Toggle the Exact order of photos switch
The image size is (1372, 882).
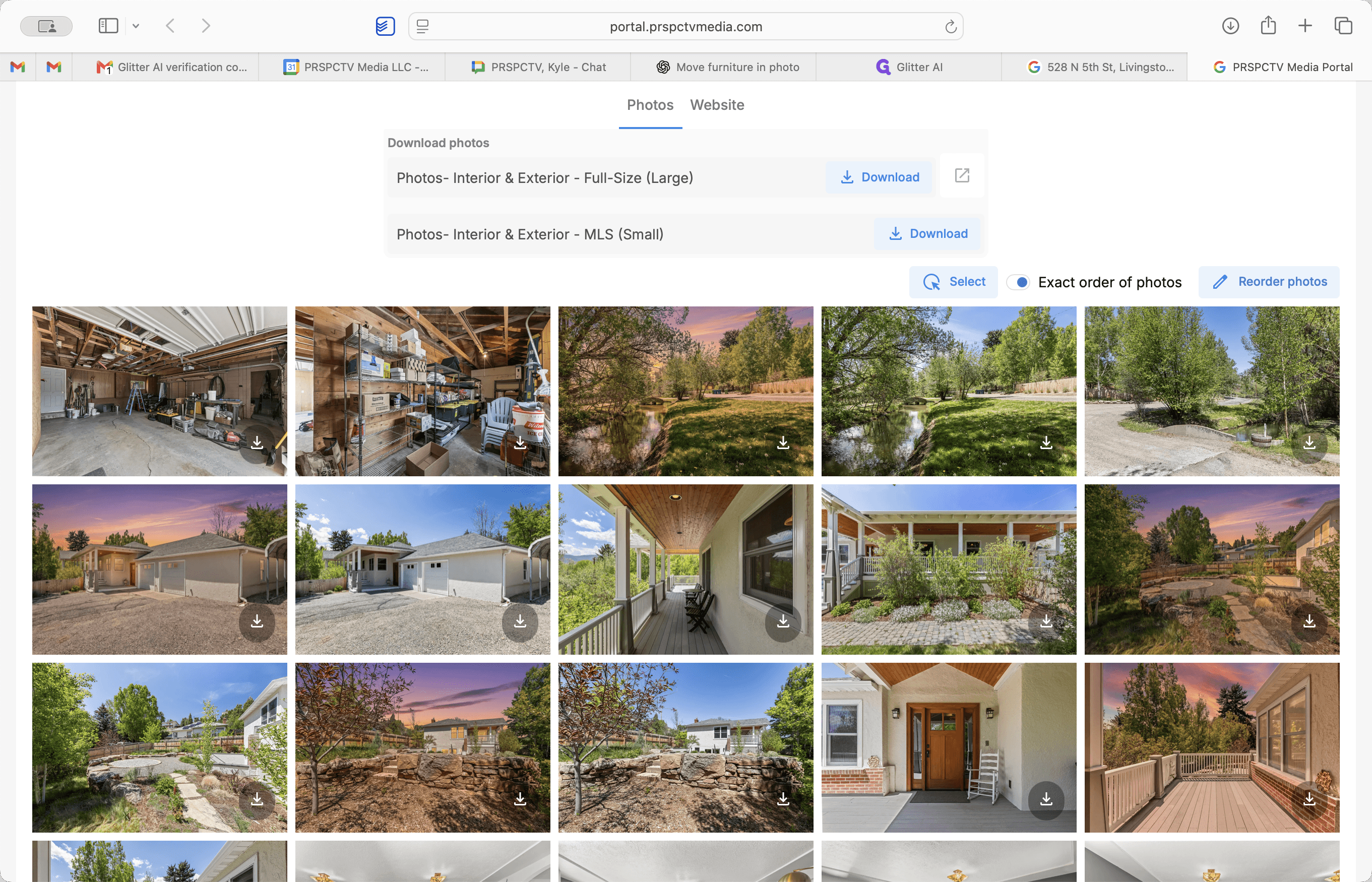(x=1019, y=282)
